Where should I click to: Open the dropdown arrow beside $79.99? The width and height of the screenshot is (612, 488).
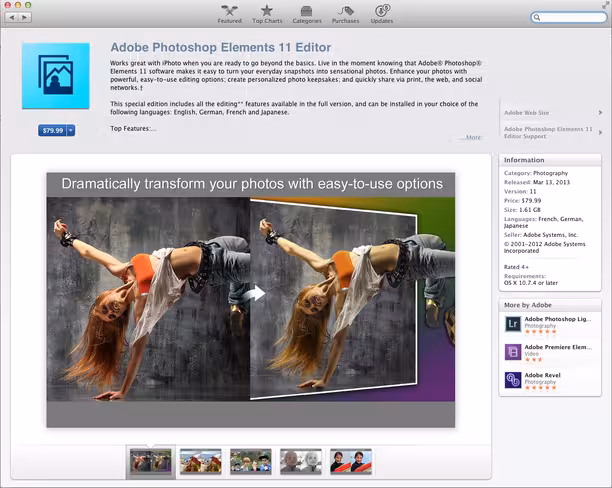71,130
